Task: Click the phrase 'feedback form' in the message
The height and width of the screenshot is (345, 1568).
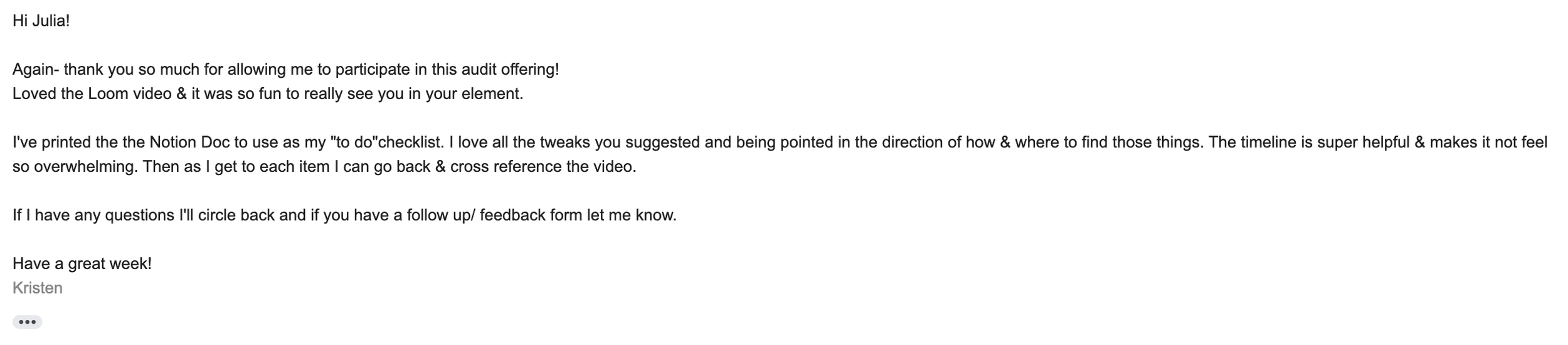Action: click(x=531, y=215)
